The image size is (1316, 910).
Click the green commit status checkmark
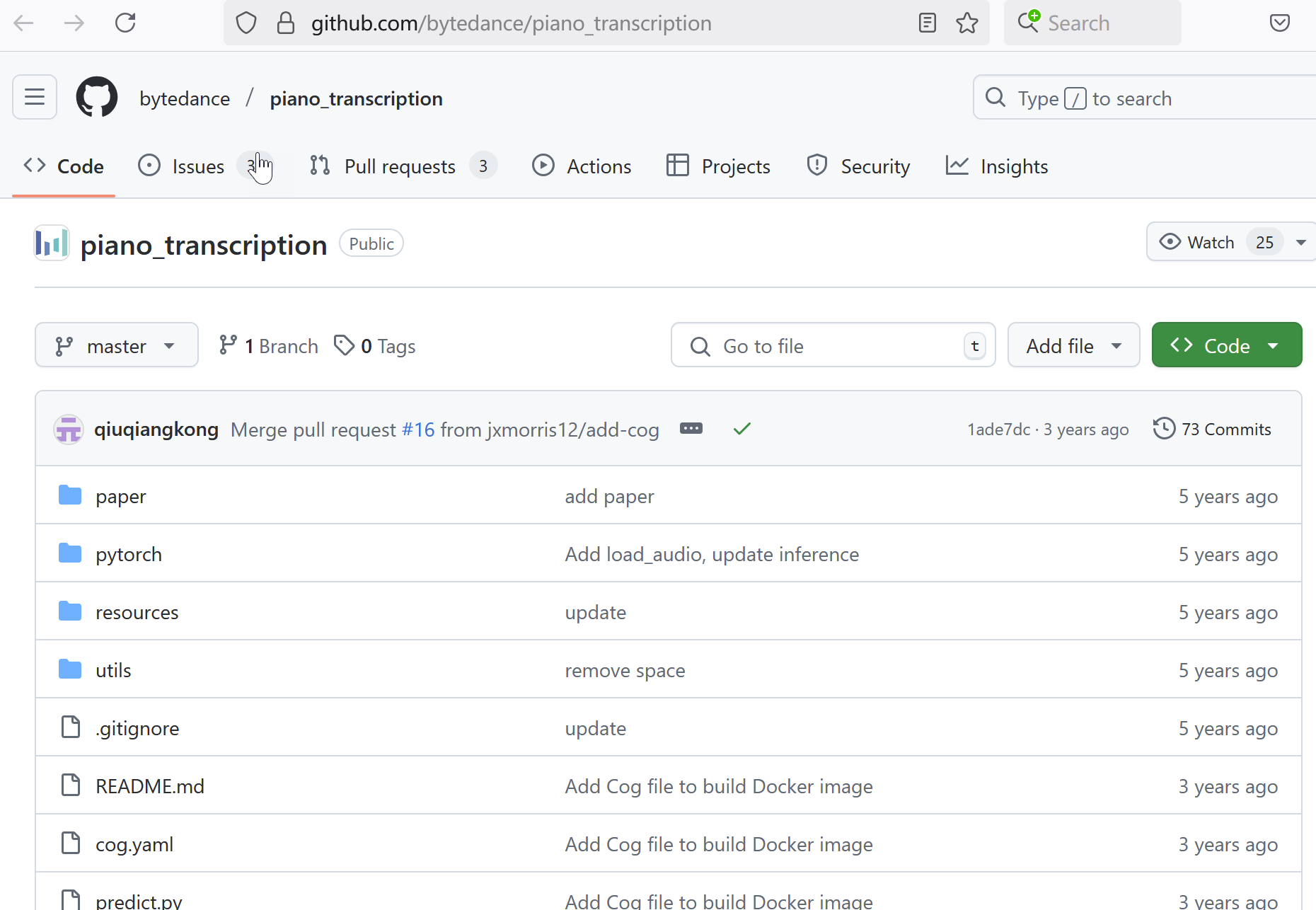tap(742, 429)
